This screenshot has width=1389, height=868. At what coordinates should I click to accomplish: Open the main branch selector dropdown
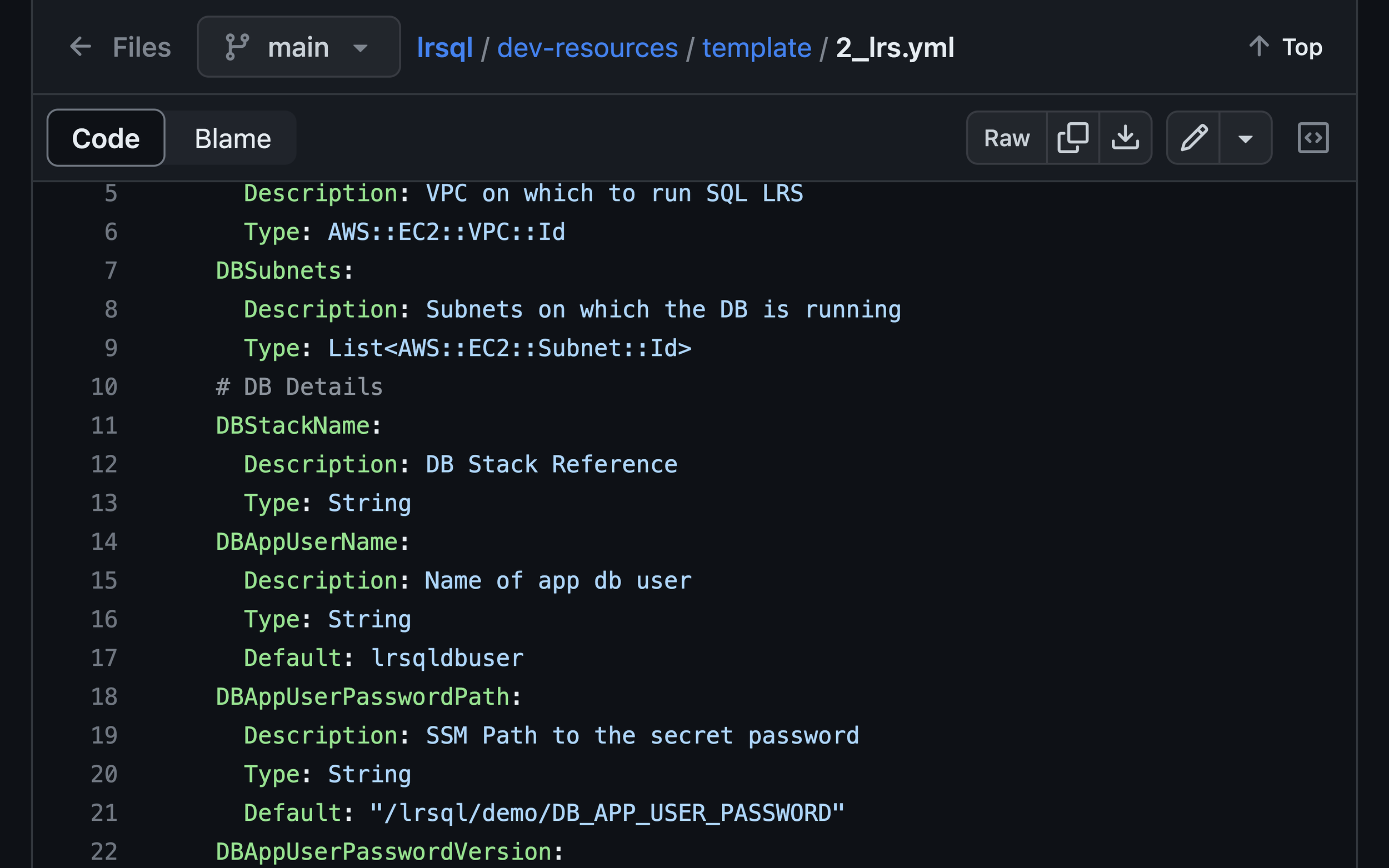(x=298, y=47)
